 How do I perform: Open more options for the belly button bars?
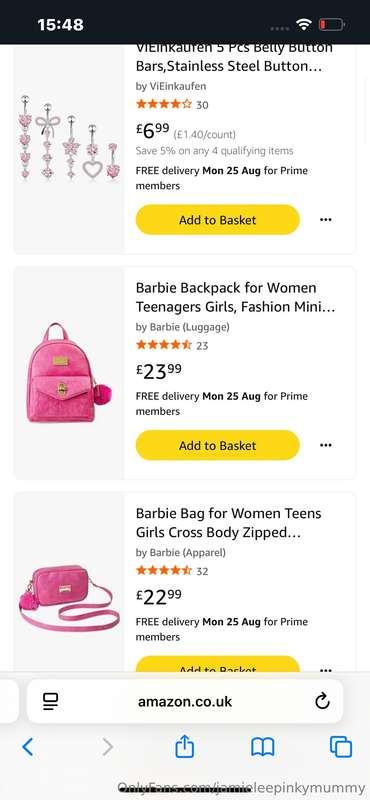[x=326, y=220]
